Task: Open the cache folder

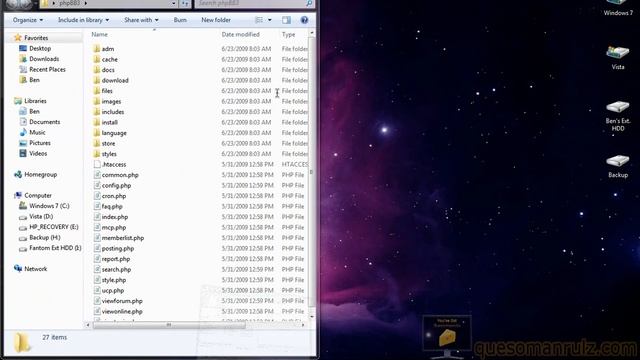Action: coord(109,59)
